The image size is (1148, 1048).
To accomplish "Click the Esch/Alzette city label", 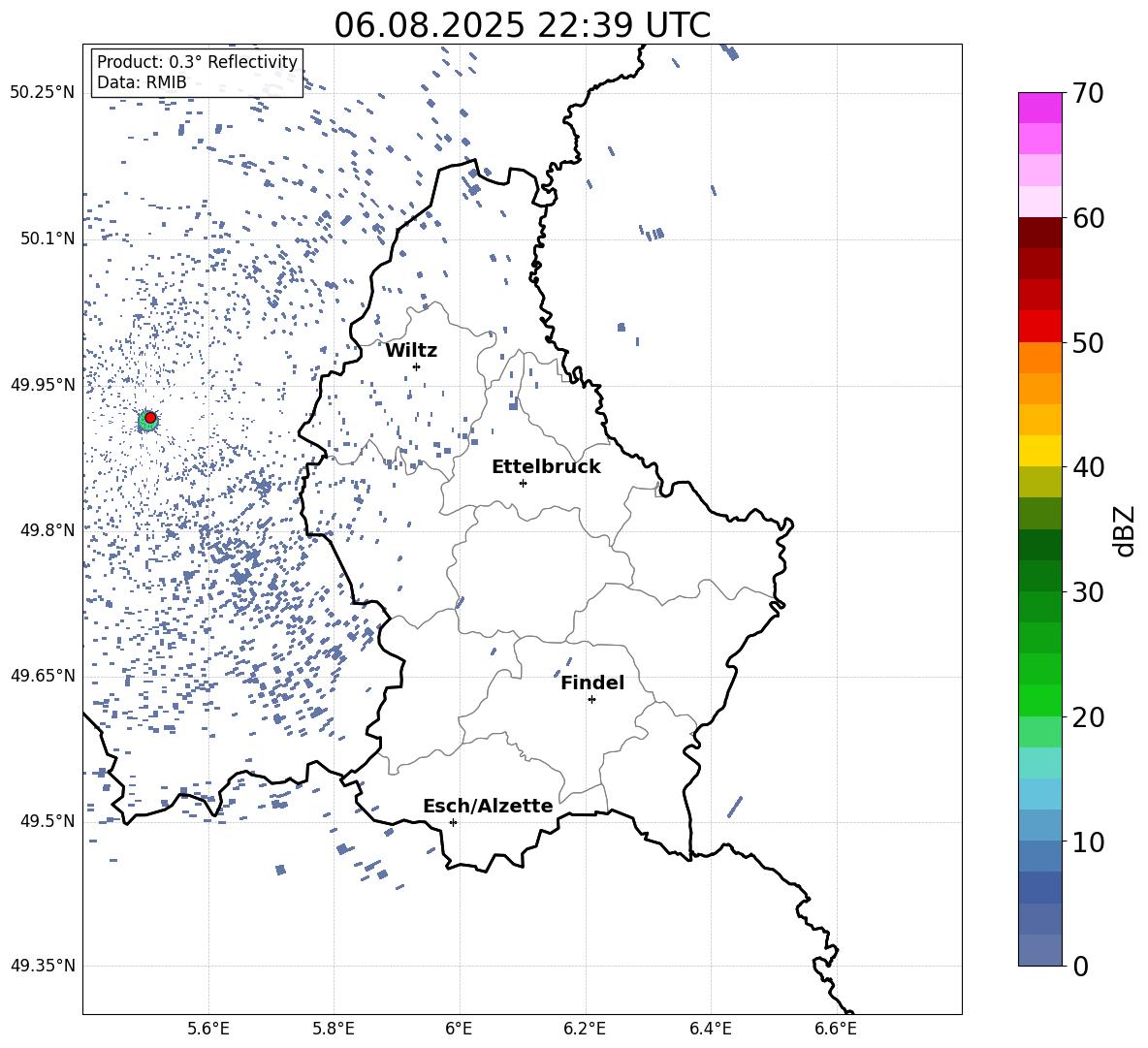I will coord(488,806).
